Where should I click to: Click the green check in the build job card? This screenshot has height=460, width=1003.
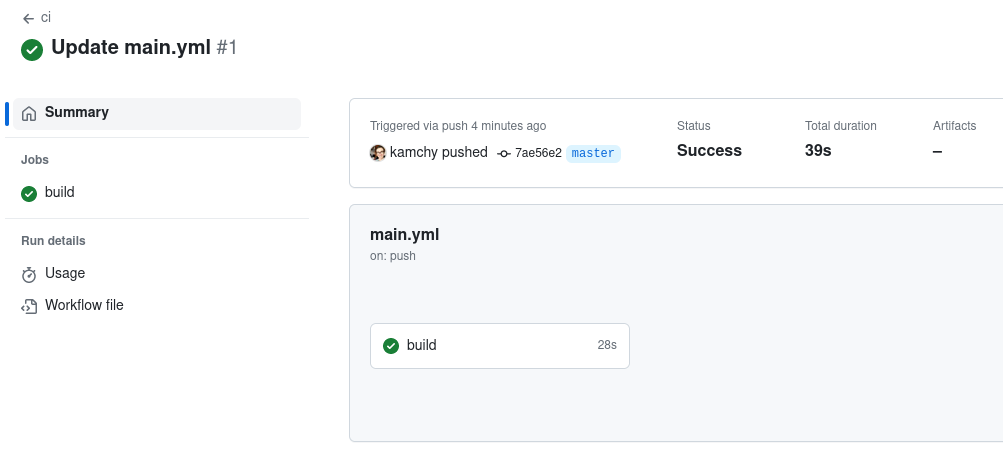point(391,346)
